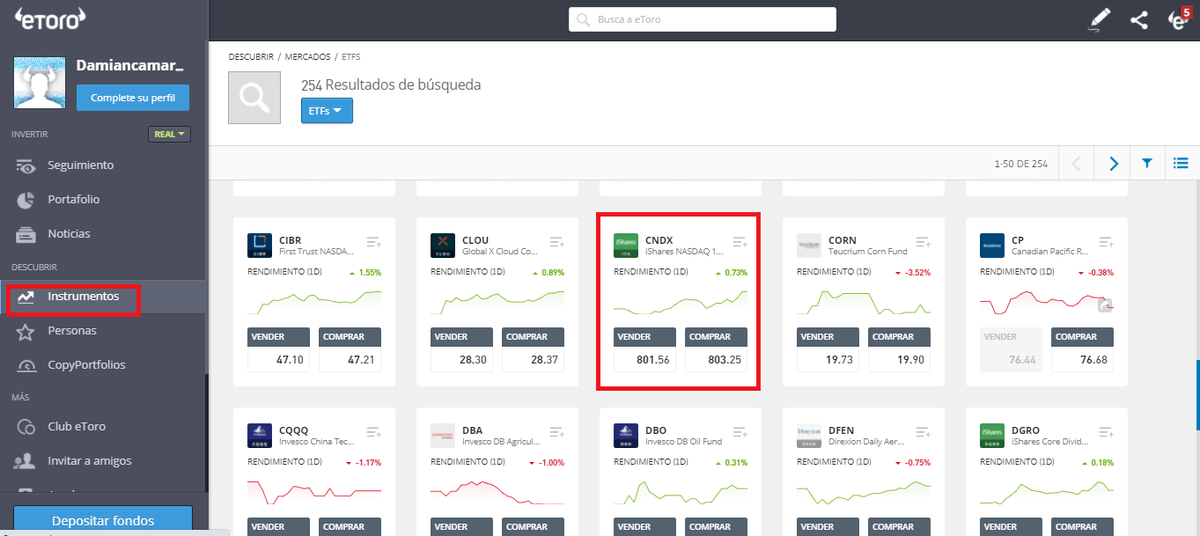Open Noticias in sidebar
This screenshot has width=1200, height=536.
click(69, 234)
